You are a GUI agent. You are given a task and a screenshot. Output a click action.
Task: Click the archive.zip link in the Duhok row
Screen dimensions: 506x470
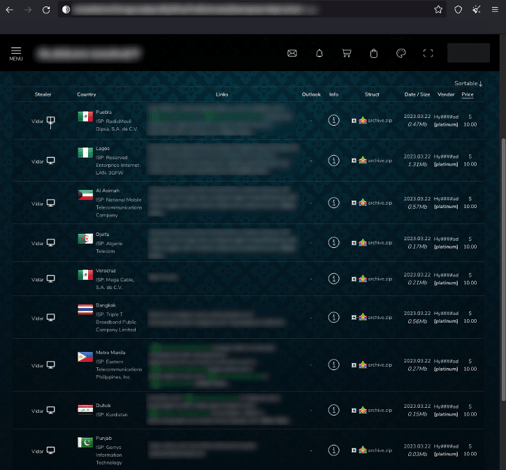pos(380,410)
